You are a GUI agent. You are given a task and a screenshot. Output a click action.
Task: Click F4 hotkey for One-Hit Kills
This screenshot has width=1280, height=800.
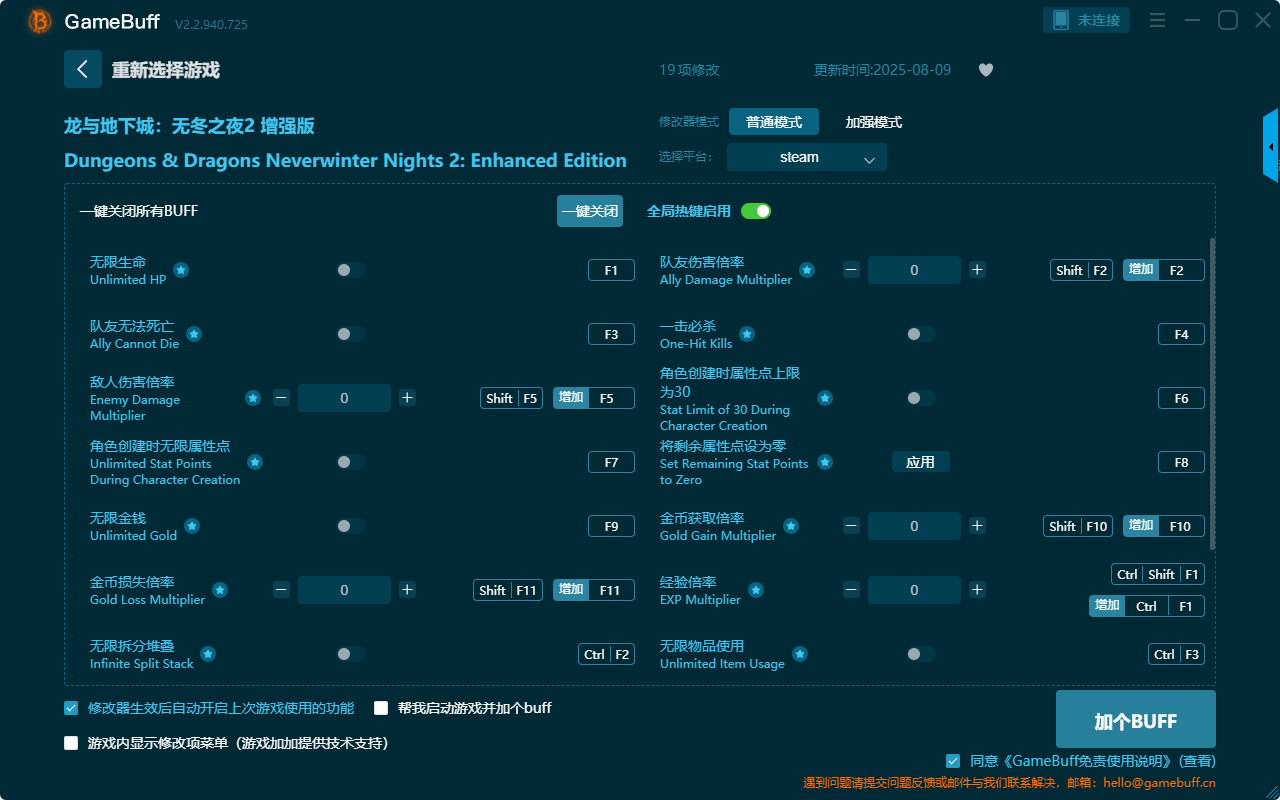pos(1181,334)
